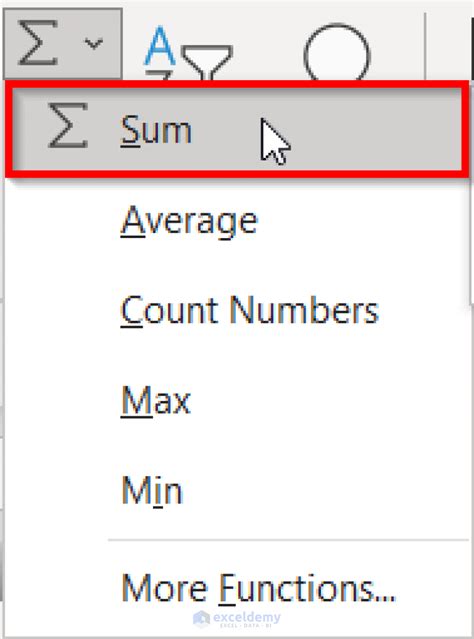Click the sigma icon beside Sum
The height and width of the screenshot is (639, 474).
(68, 126)
